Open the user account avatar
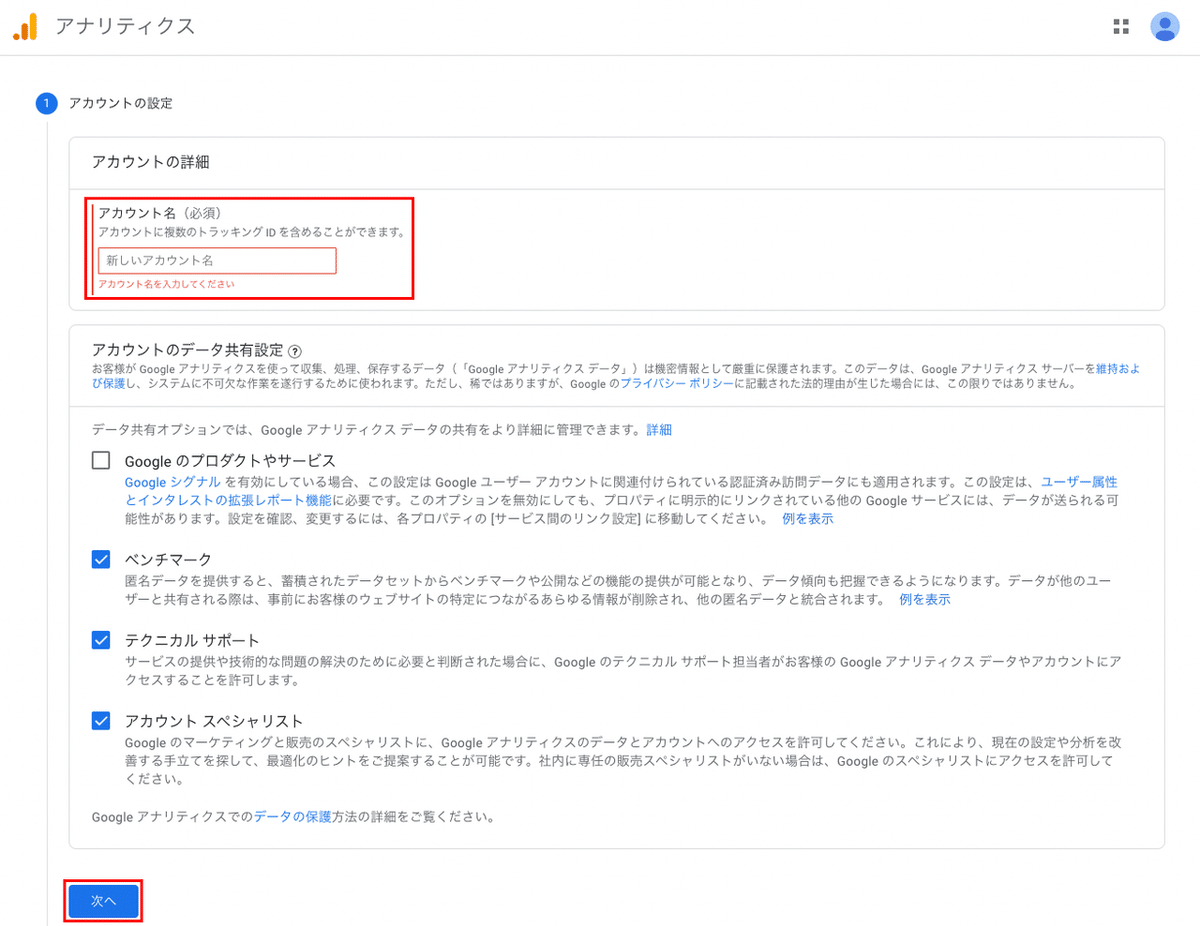The image size is (1200, 926). [1165, 27]
